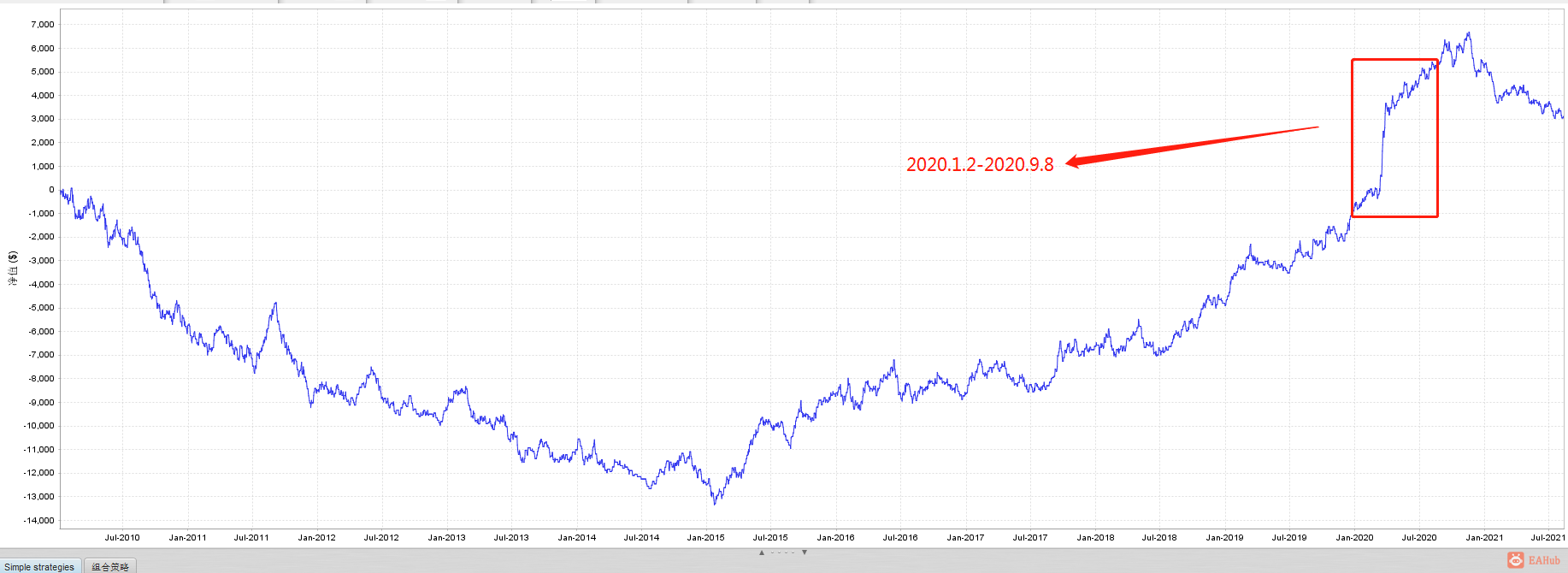The width and height of the screenshot is (1568, 573).
Task: Click the -2,000 y-axis value
Action: (41, 237)
